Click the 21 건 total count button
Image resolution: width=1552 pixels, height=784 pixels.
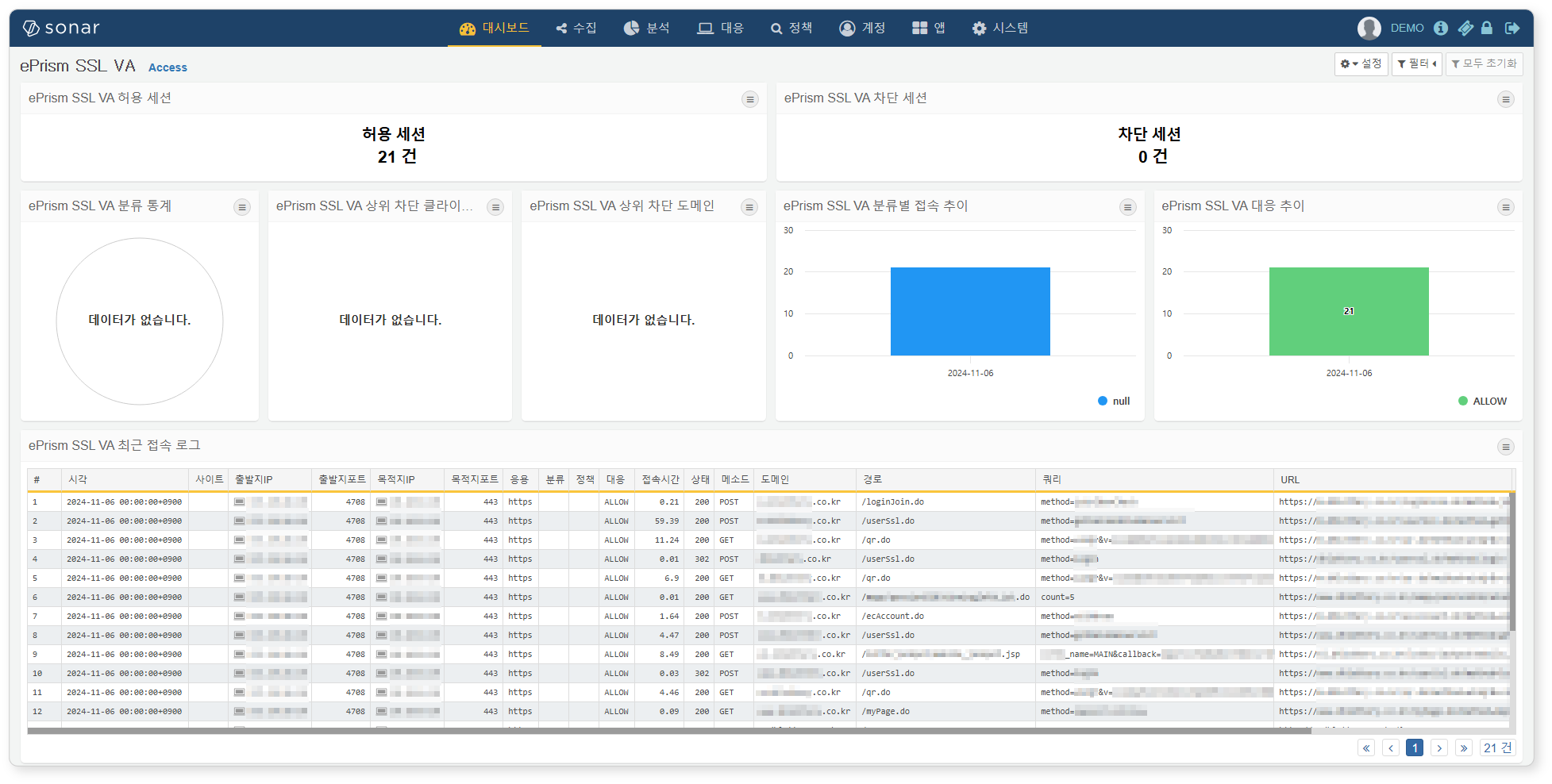pos(1497,747)
